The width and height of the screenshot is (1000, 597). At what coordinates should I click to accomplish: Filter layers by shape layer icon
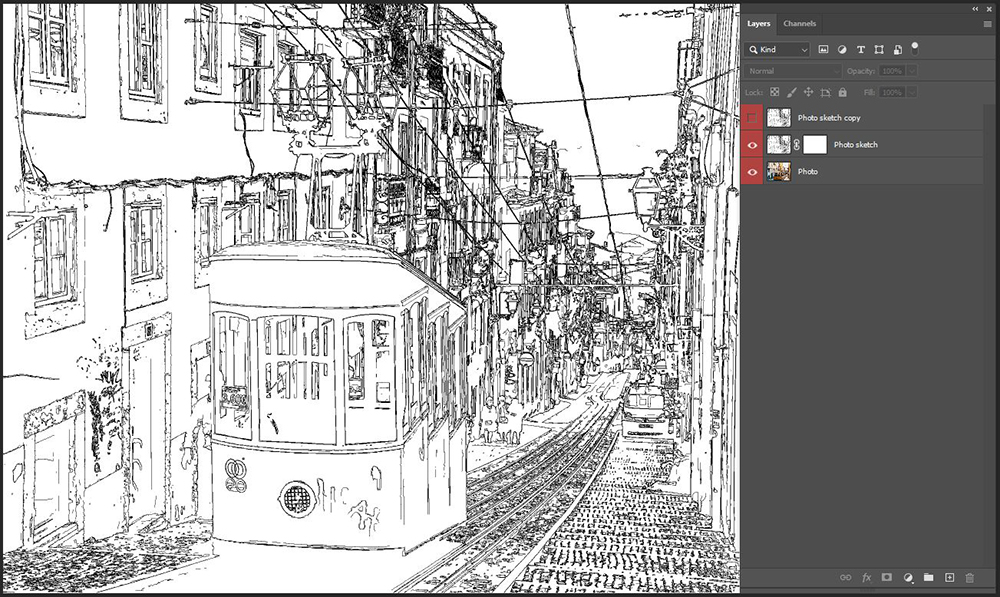(x=879, y=49)
